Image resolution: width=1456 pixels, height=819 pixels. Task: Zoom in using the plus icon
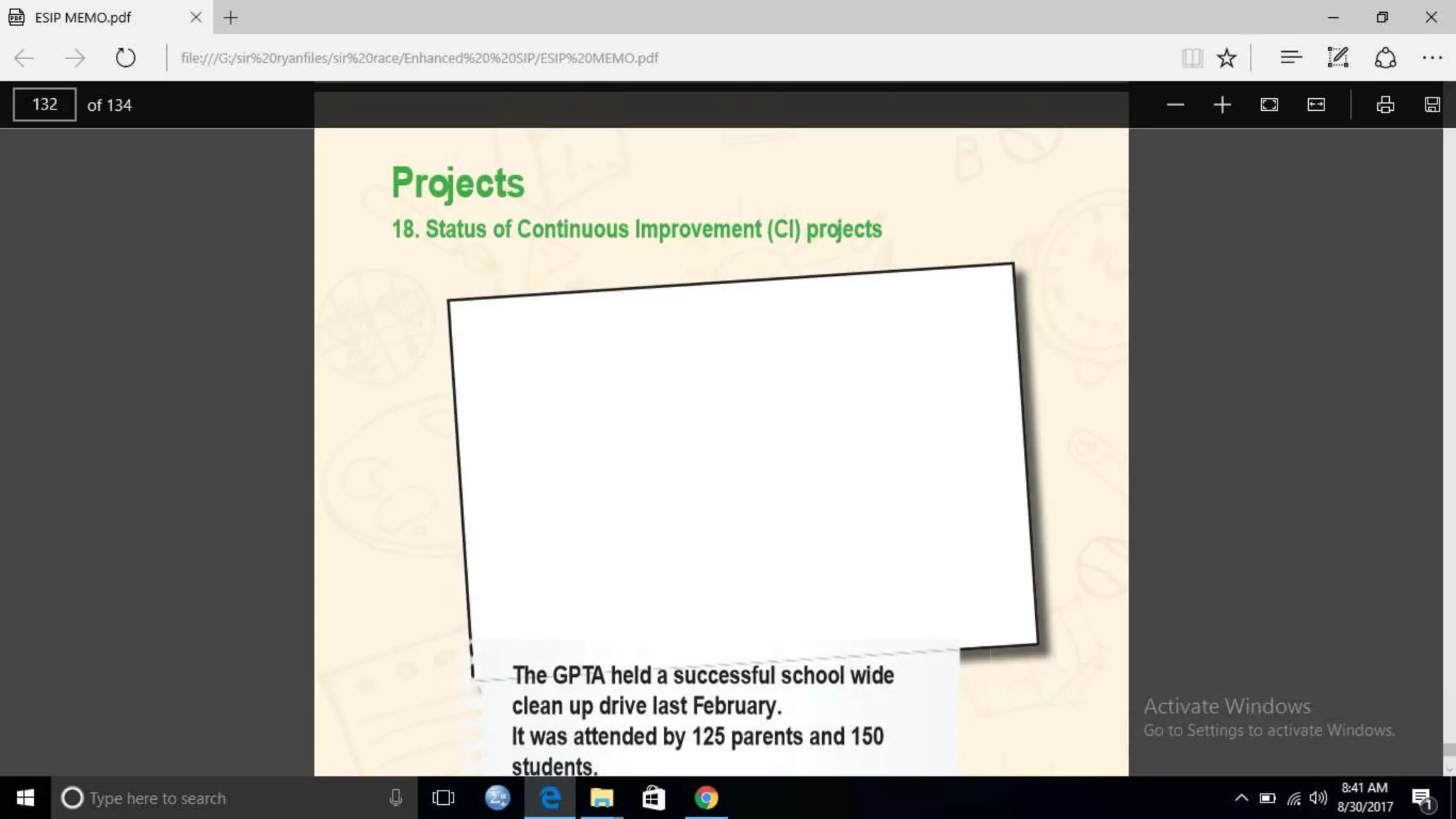click(x=1222, y=105)
